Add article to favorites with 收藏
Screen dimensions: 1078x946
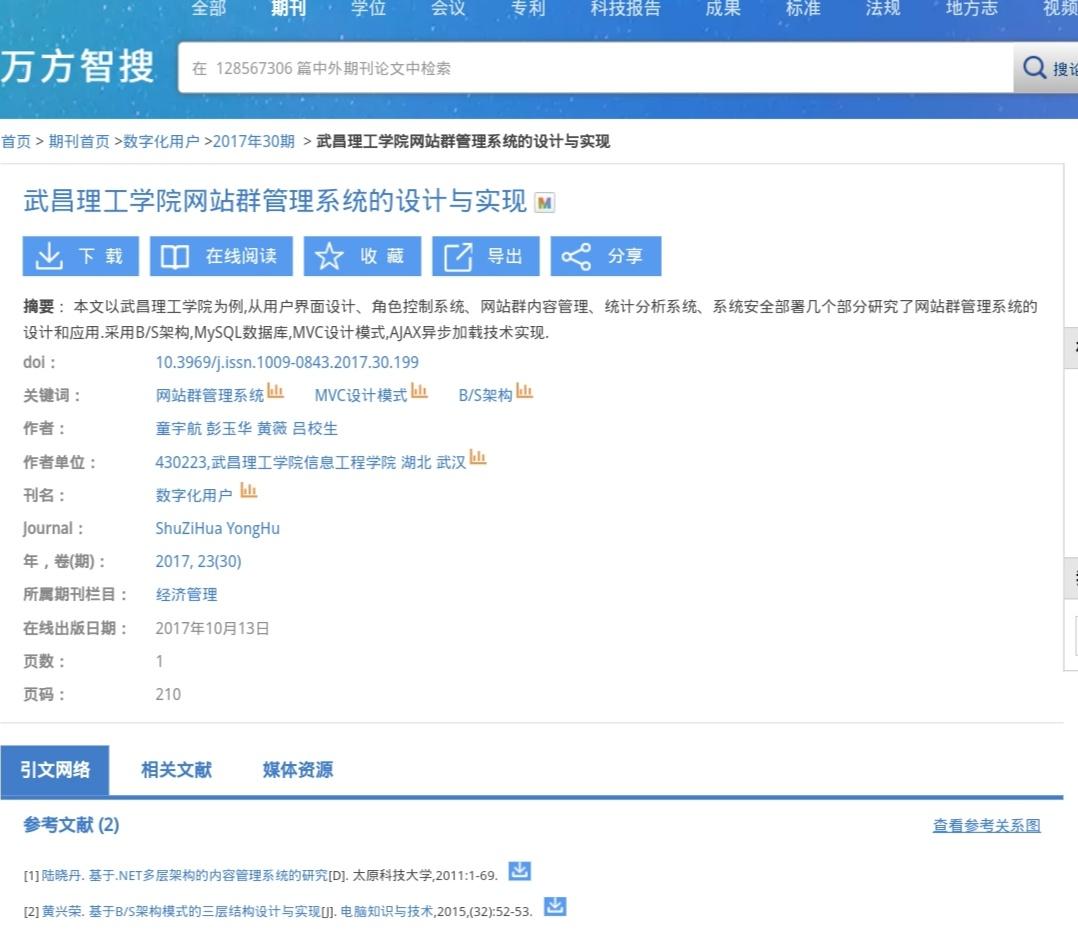(x=362, y=256)
